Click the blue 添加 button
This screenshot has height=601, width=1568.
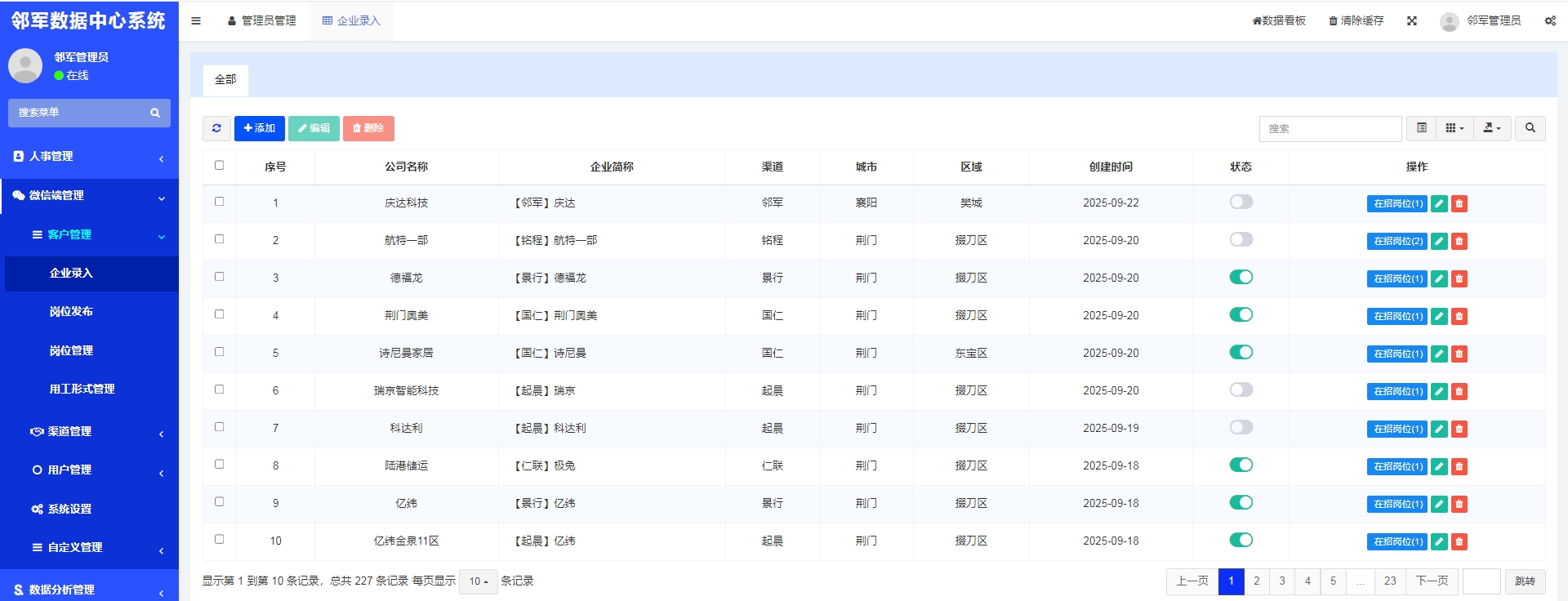260,128
